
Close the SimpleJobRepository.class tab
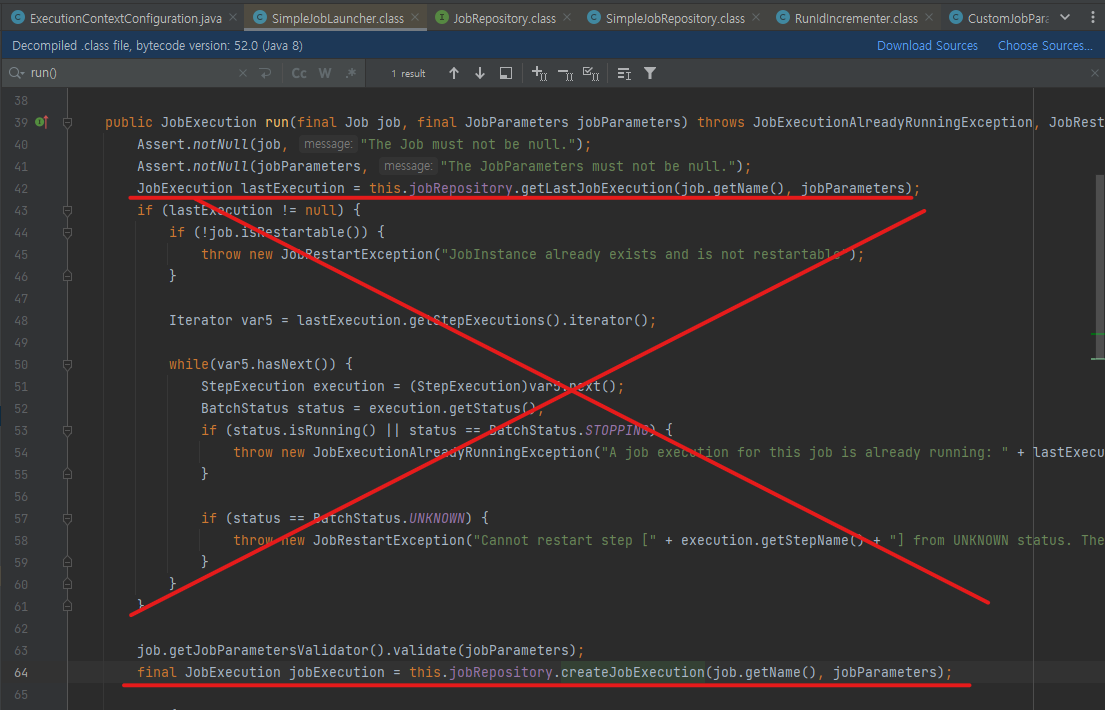756,18
